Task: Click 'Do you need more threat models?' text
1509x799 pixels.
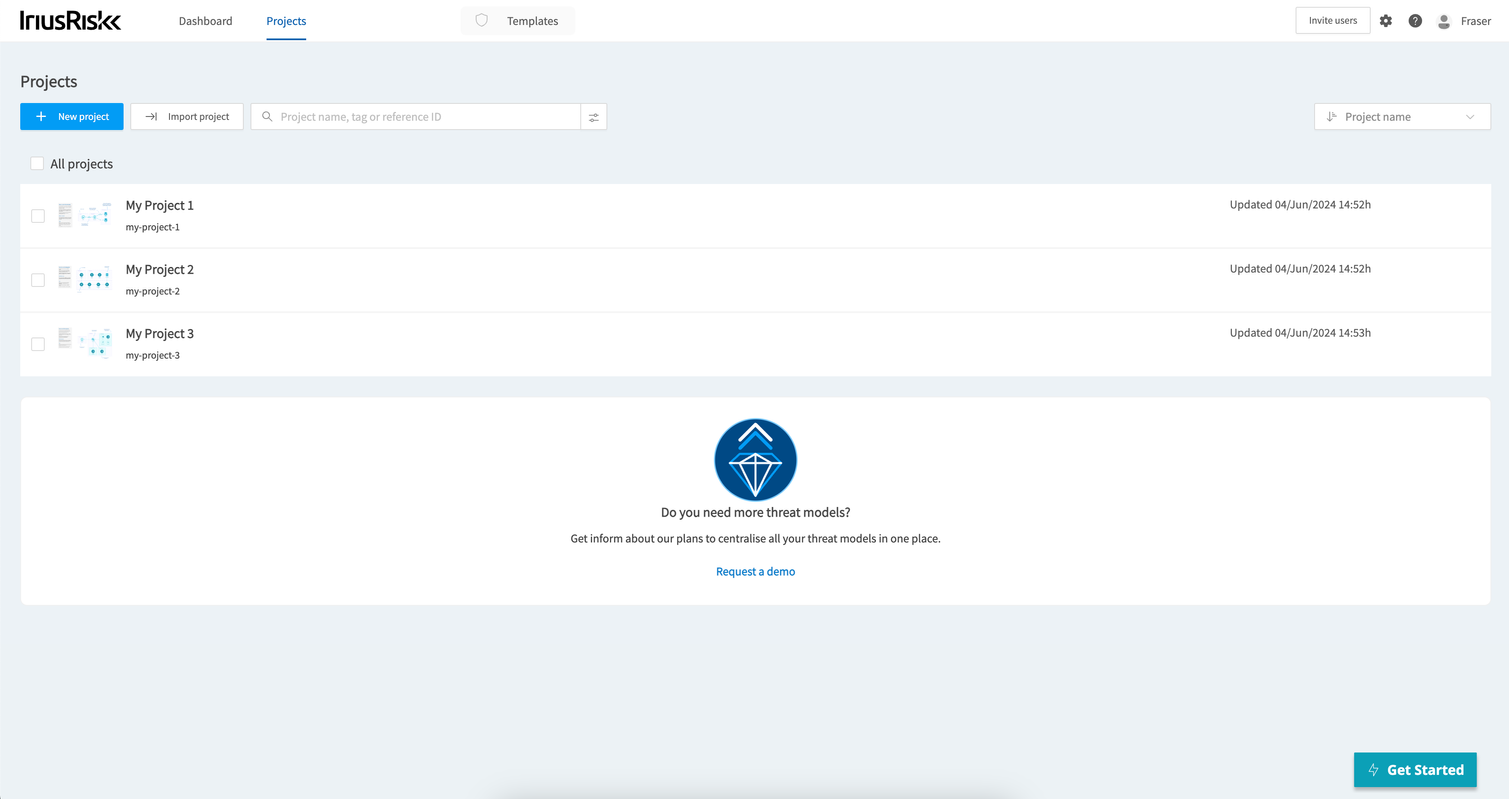Action: pyautogui.click(x=756, y=512)
